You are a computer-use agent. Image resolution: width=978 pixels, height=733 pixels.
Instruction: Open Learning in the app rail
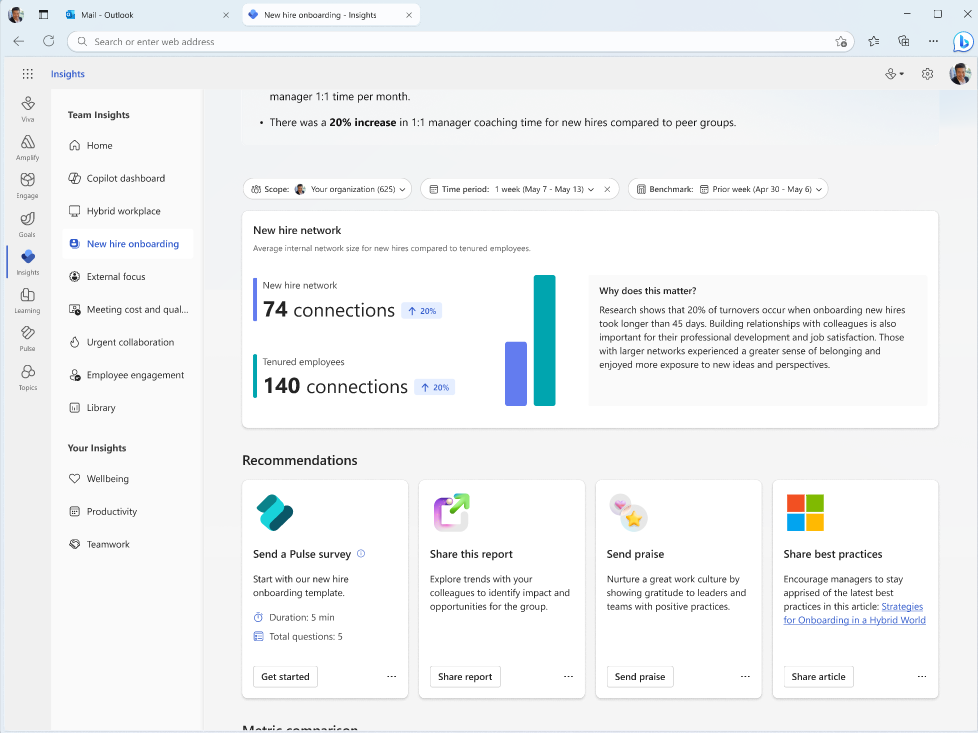27,301
